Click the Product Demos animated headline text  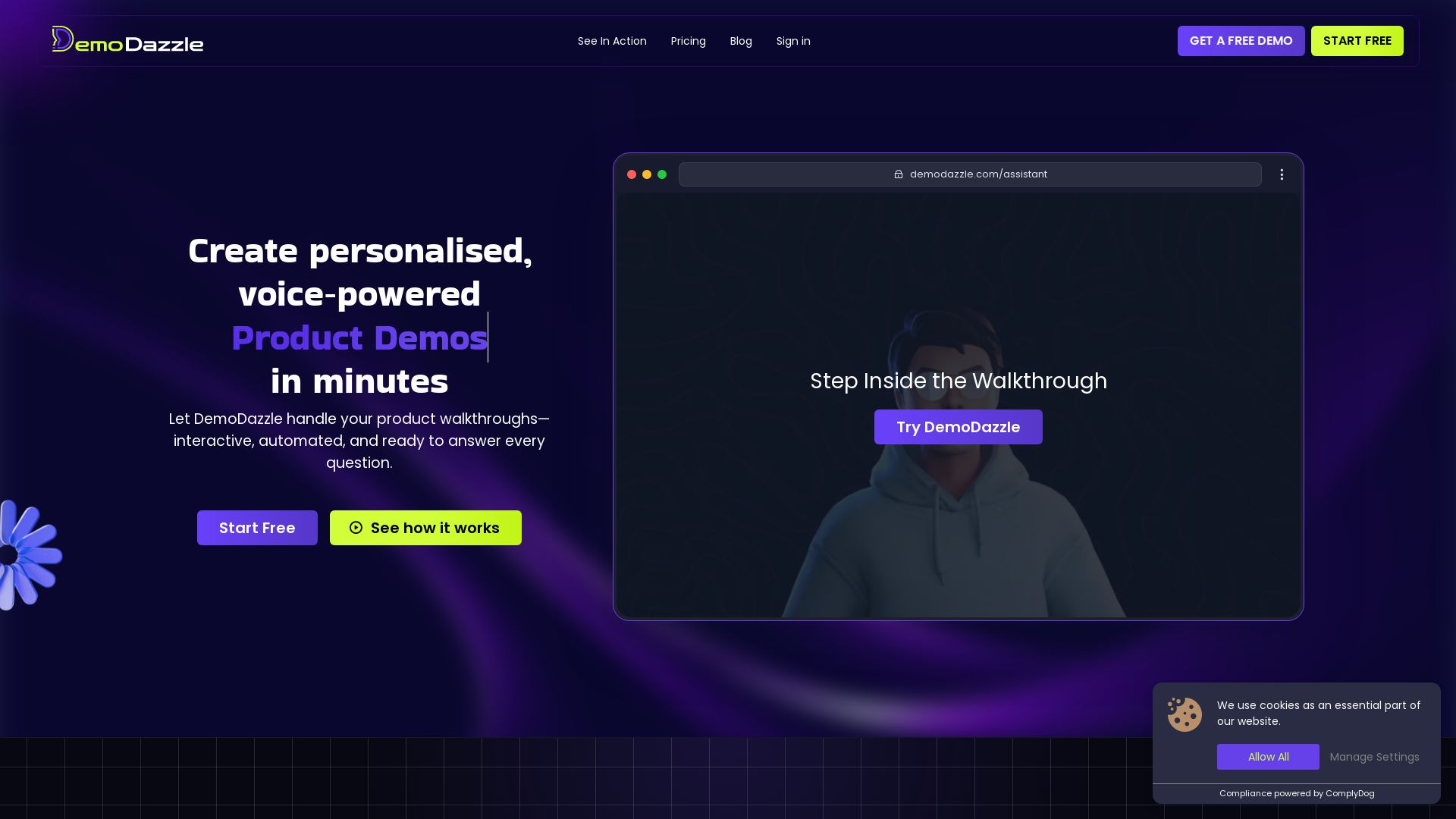click(359, 337)
